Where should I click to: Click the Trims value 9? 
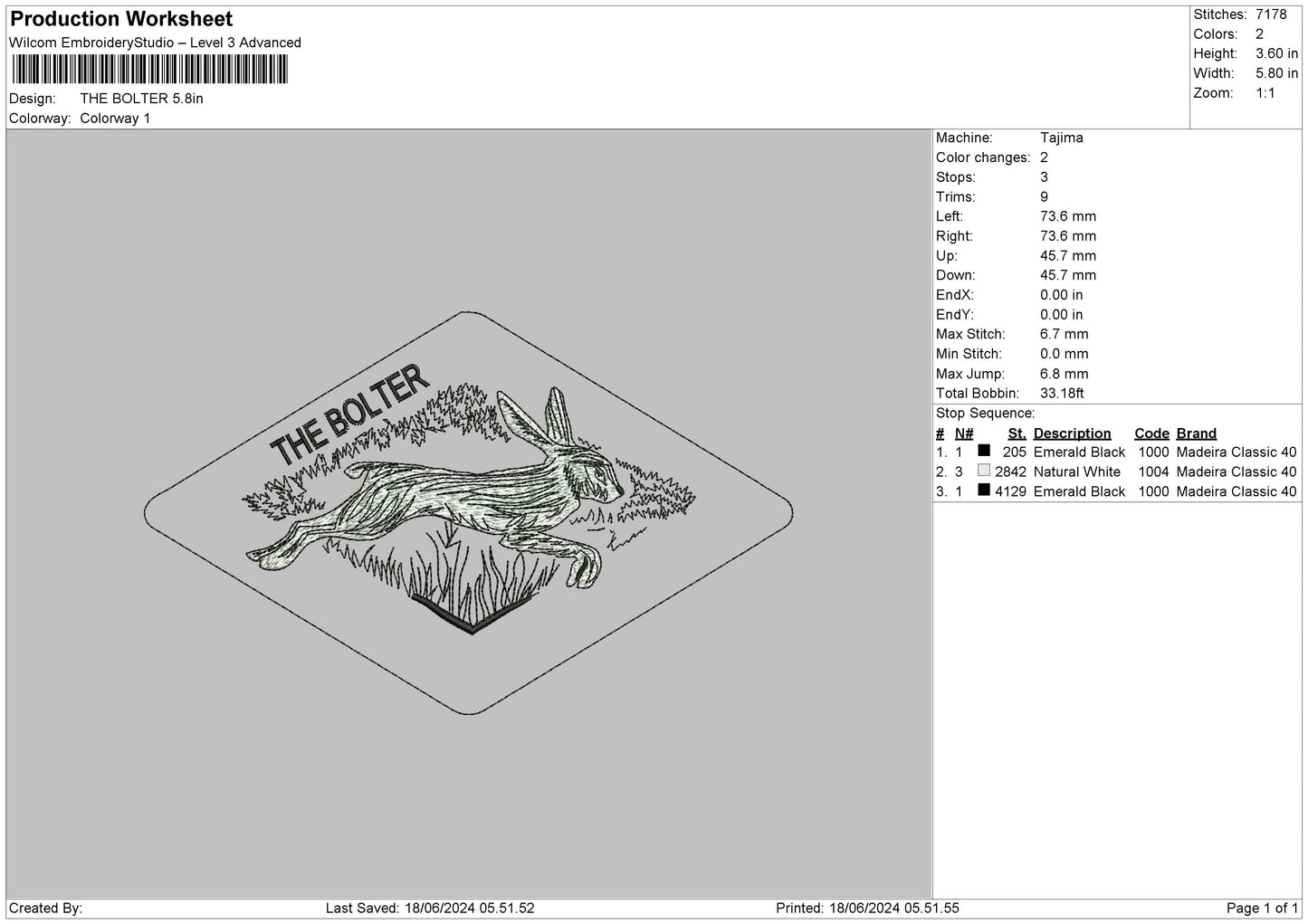pyautogui.click(x=1045, y=197)
